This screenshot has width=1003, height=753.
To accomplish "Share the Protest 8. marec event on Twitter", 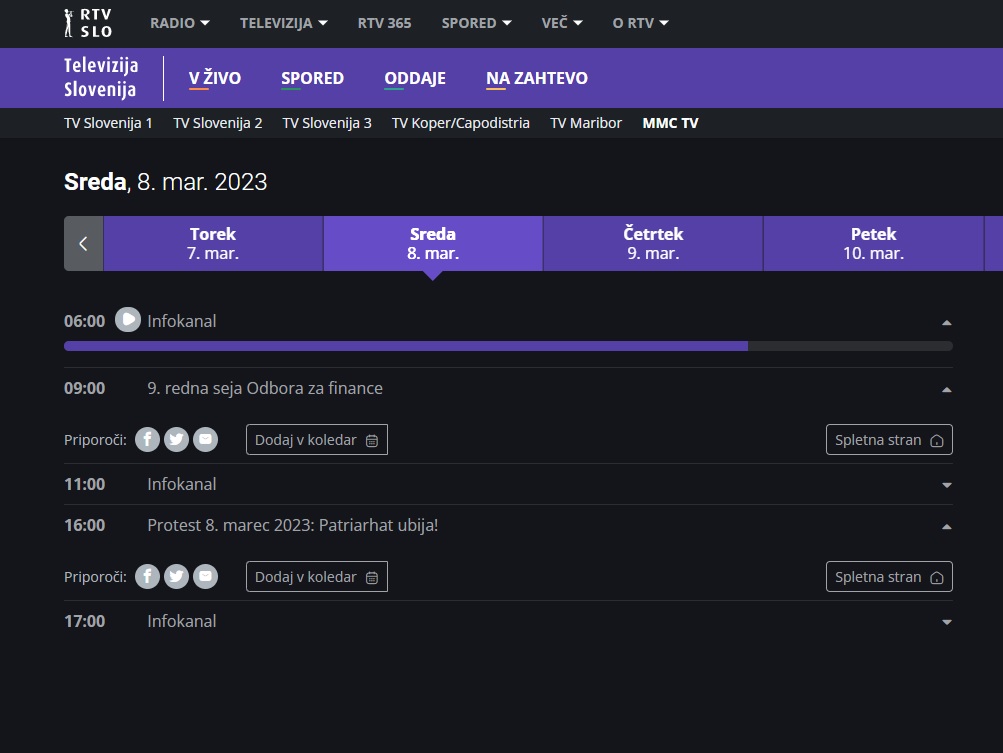I will pyautogui.click(x=176, y=576).
